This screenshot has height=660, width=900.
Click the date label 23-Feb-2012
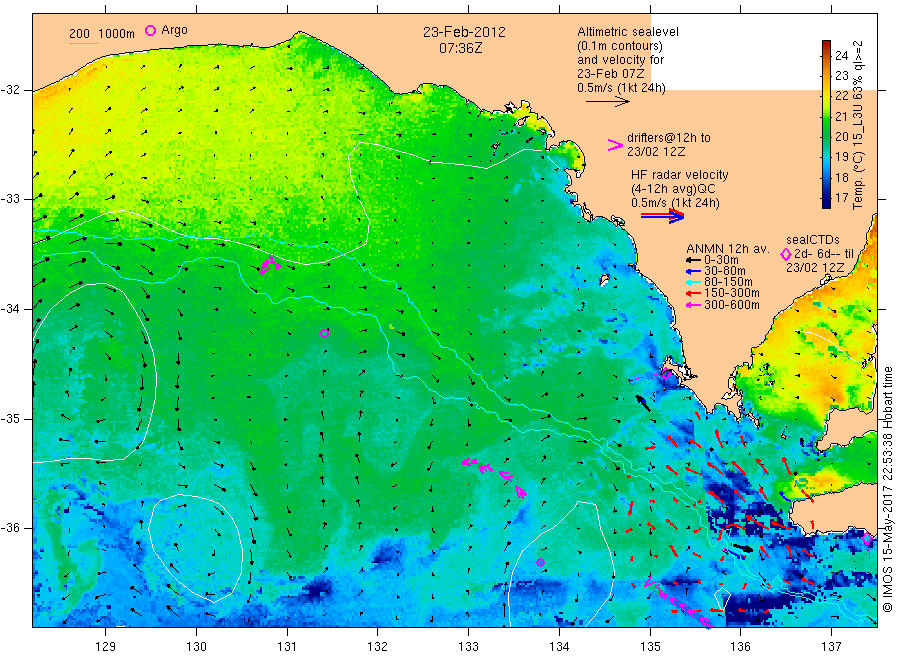coord(464,32)
